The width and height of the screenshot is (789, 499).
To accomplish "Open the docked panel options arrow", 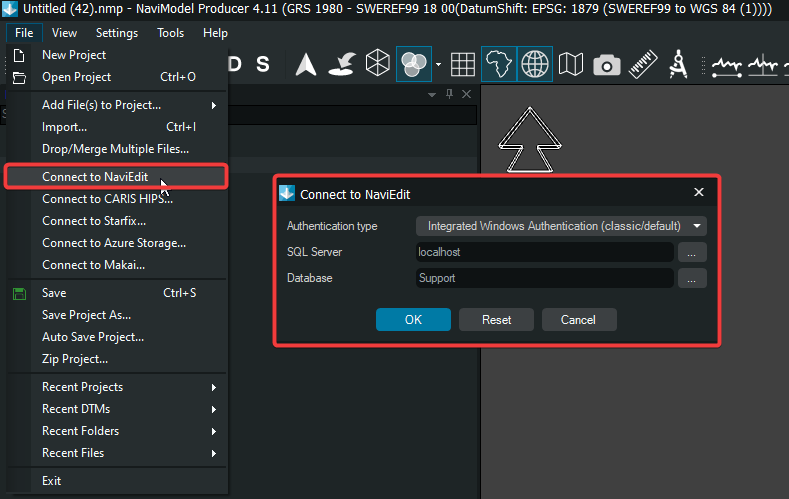I will coord(432,95).
